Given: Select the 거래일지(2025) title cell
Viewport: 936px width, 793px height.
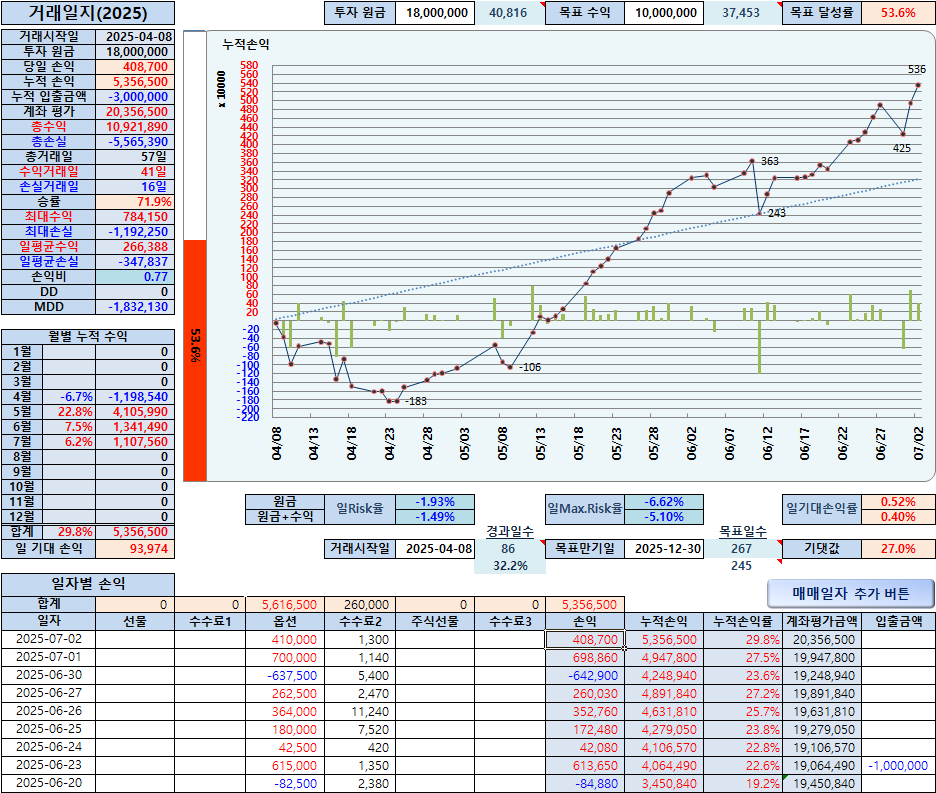Looking at the screenshot, I should (88, 13).
